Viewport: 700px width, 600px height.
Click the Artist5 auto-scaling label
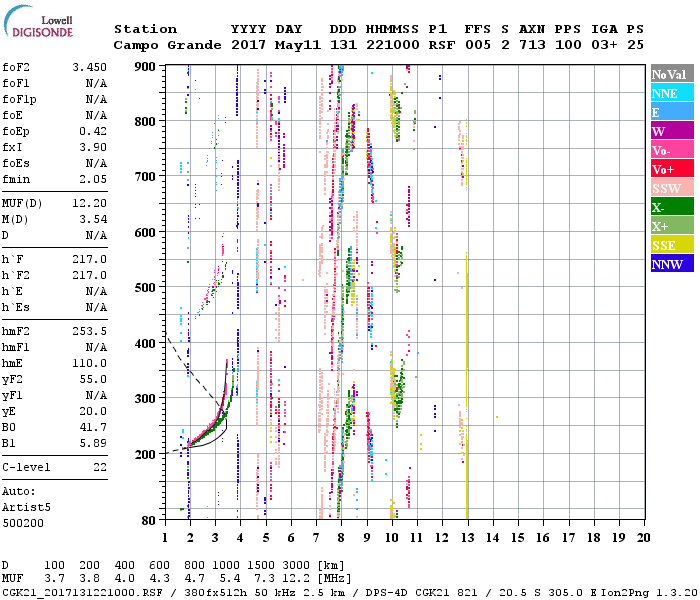pyautogui.click(x=25, y=508)
